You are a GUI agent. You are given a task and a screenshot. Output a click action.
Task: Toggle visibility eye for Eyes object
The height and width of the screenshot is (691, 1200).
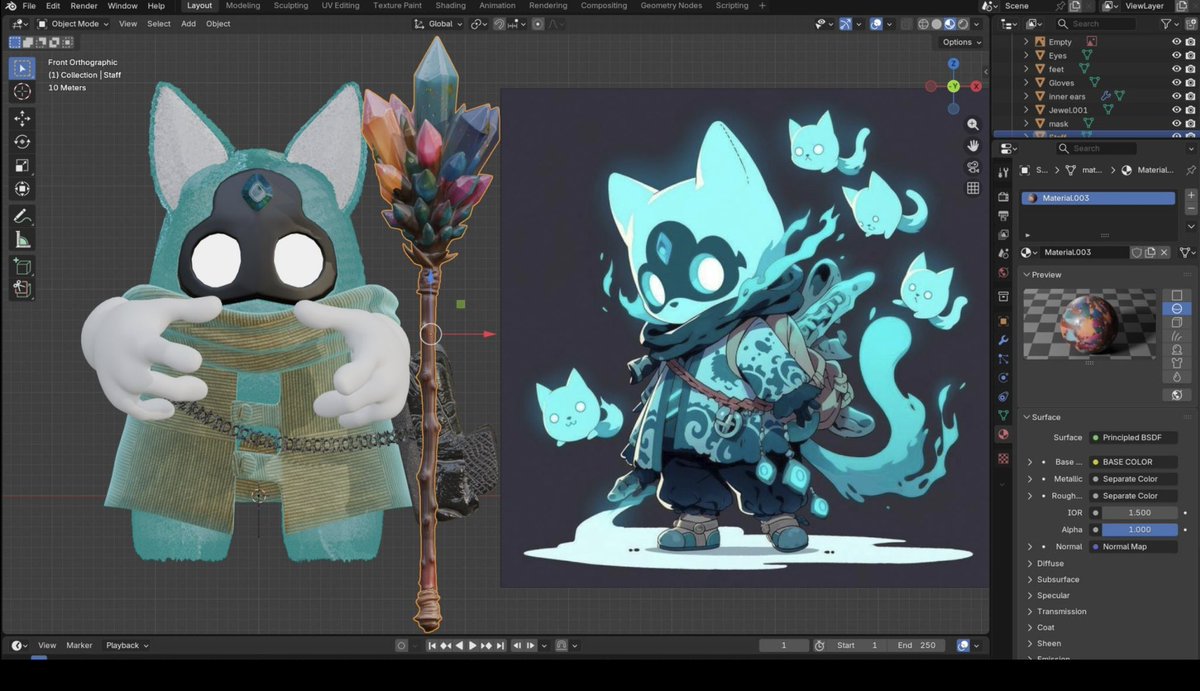point(1177,55)
